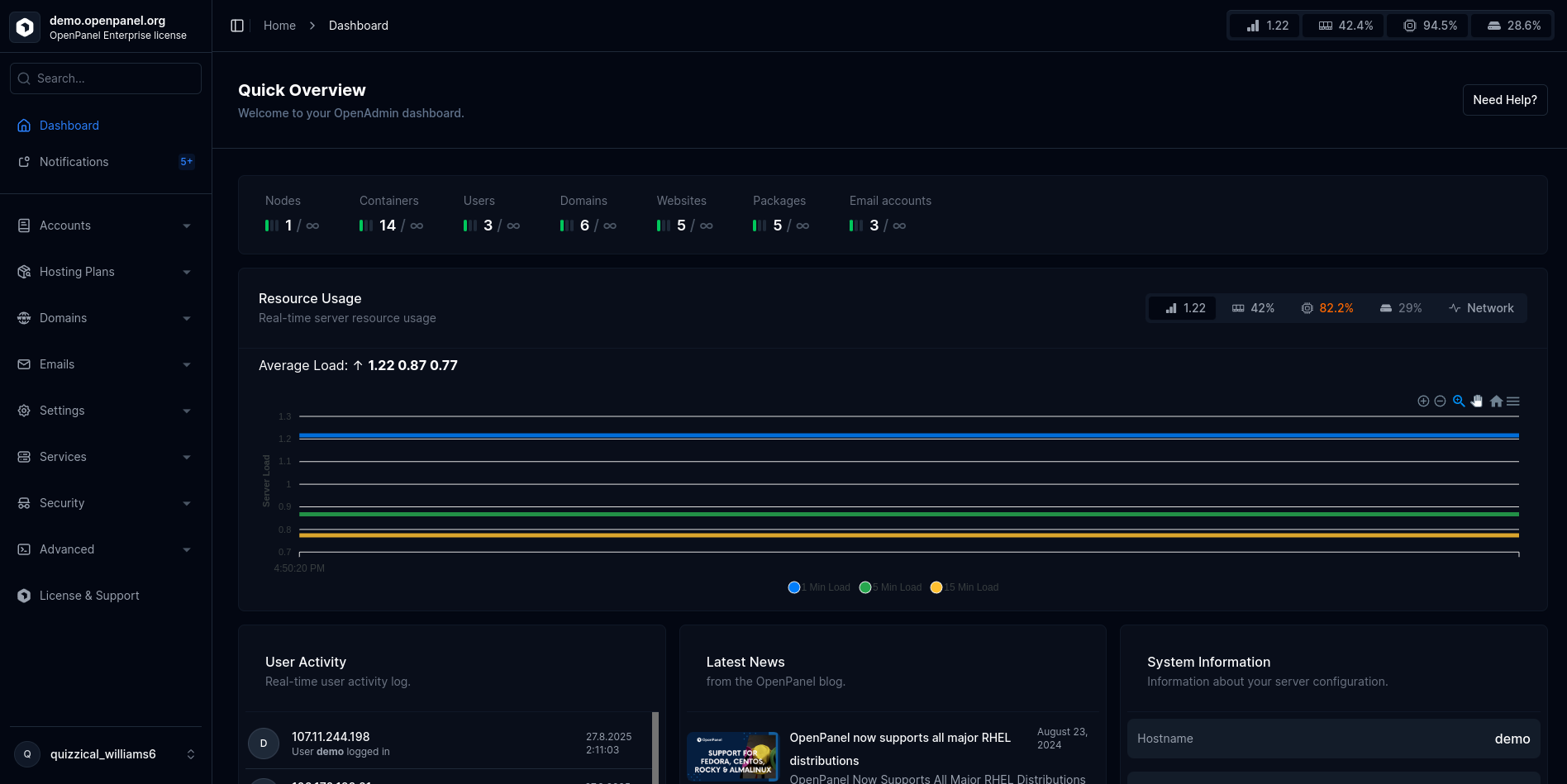Viewport: 1567px width, 784px height.
Task: Expand the Emails menu arrow
Action: pyautogui.click(x=187, y=365)
